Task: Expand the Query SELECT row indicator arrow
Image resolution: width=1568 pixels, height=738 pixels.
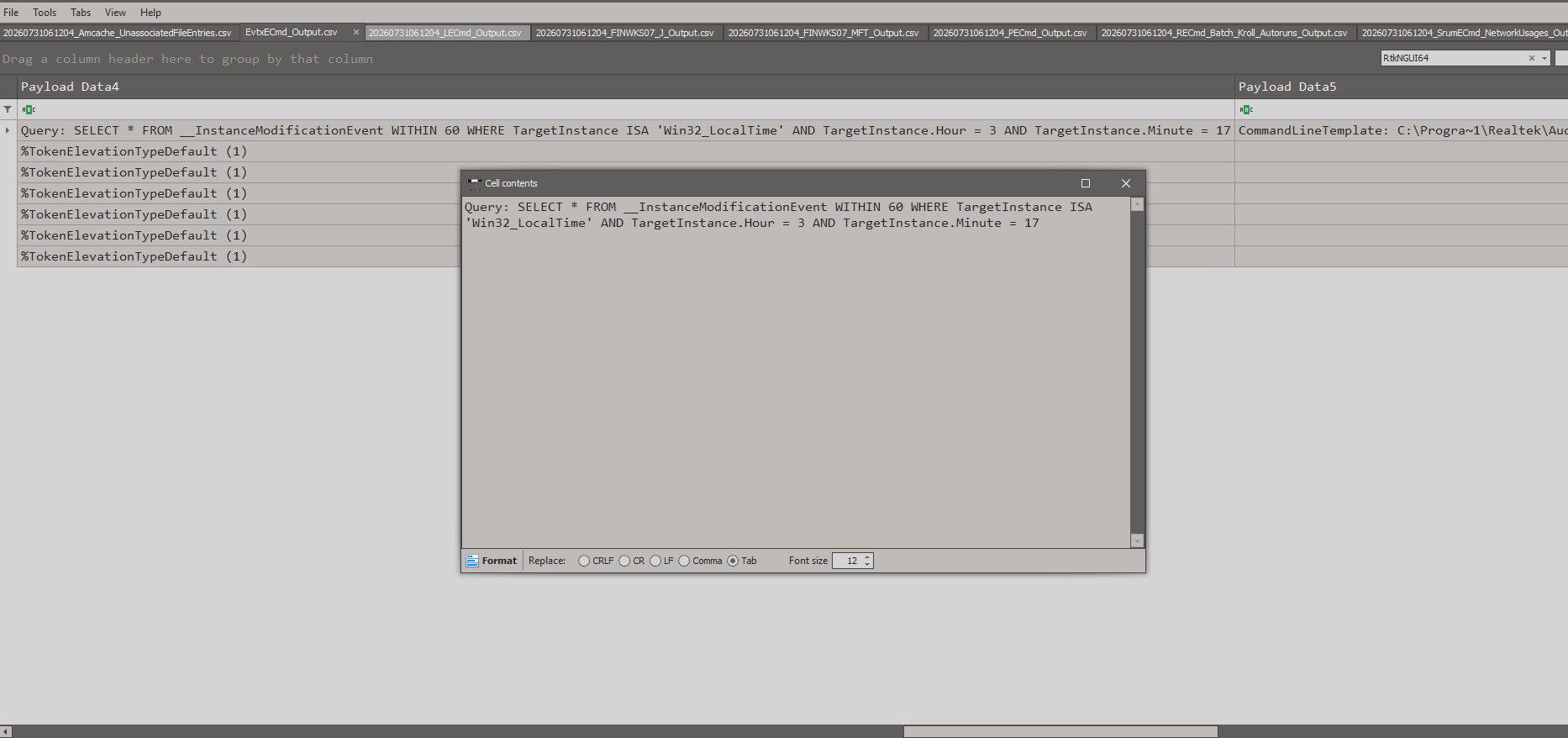Action: (x=8, y=130)
